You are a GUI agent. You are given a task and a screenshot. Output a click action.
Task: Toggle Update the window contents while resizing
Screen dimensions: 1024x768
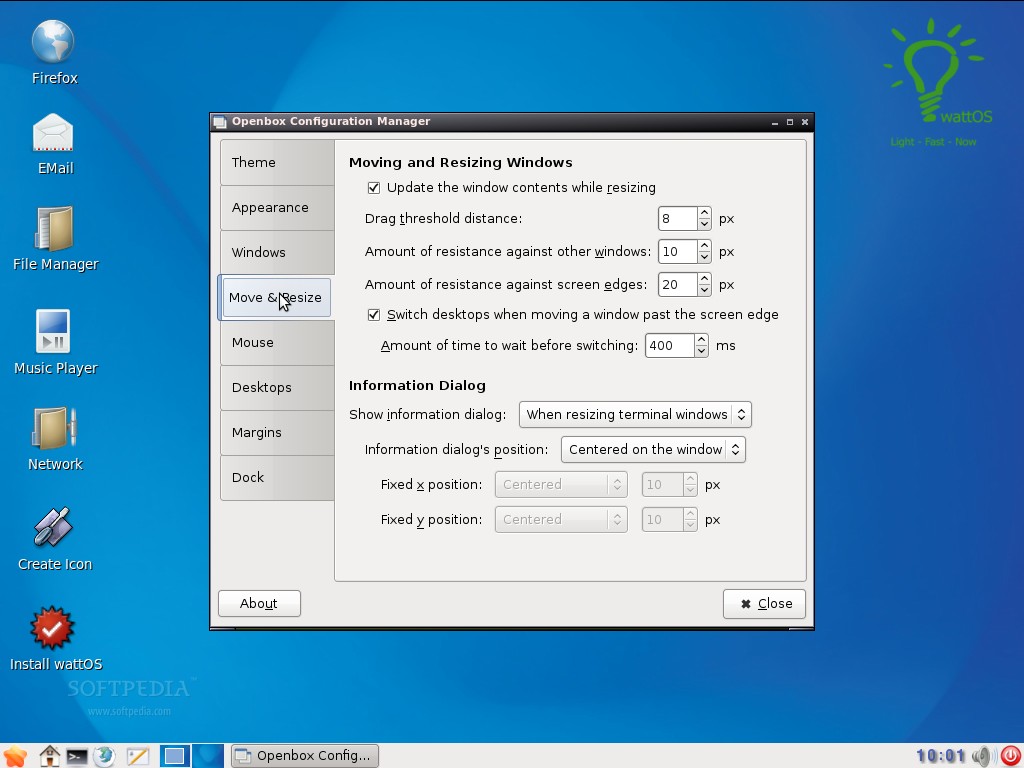[374, 188]
